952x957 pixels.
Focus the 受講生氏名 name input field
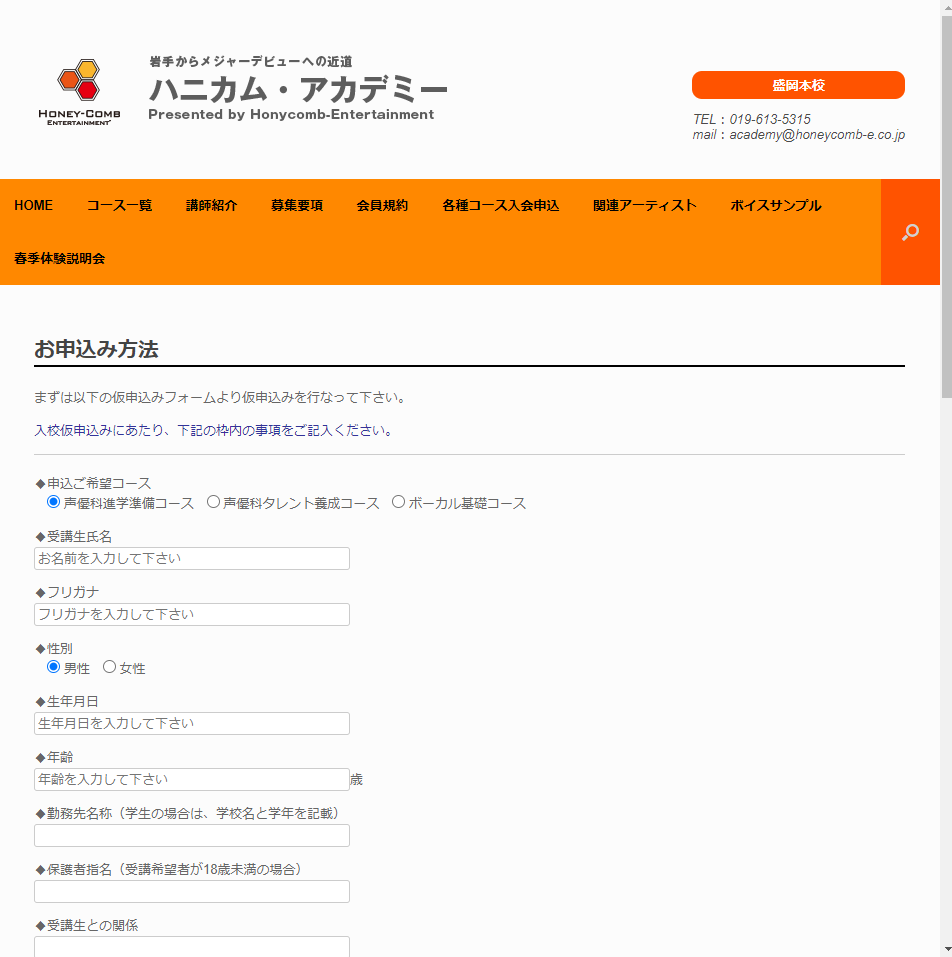[192, 558]
